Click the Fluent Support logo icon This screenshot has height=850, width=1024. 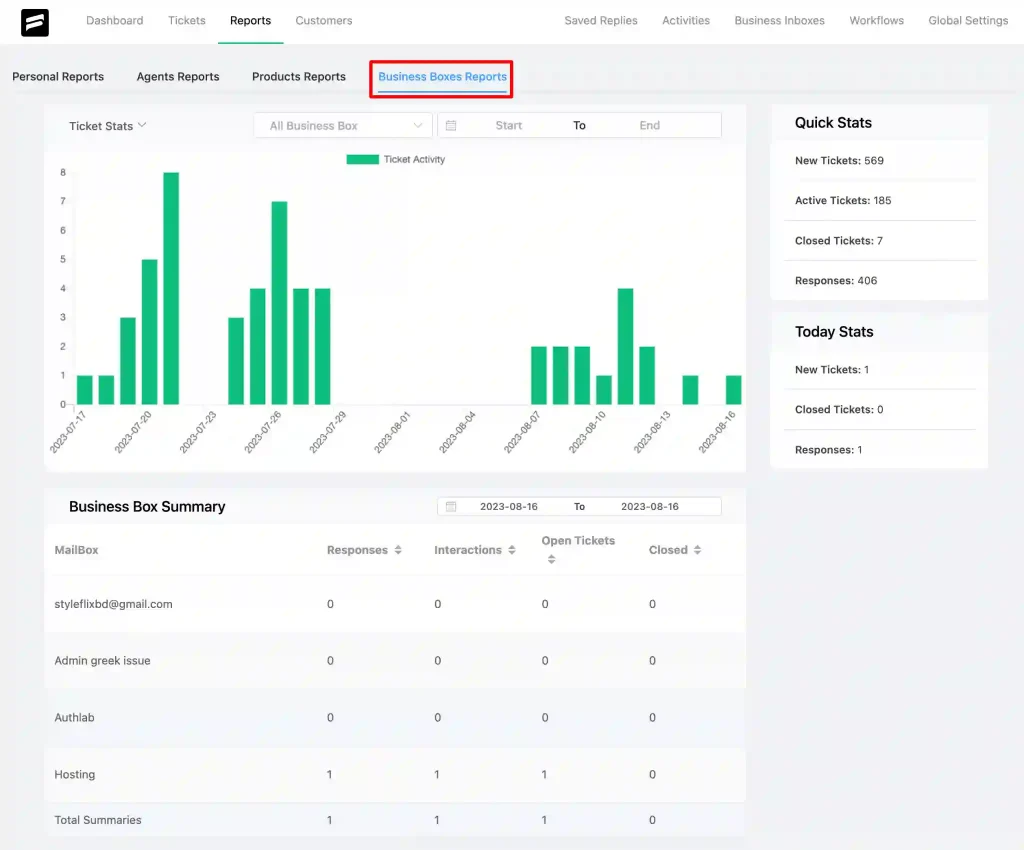pos(35,22)
